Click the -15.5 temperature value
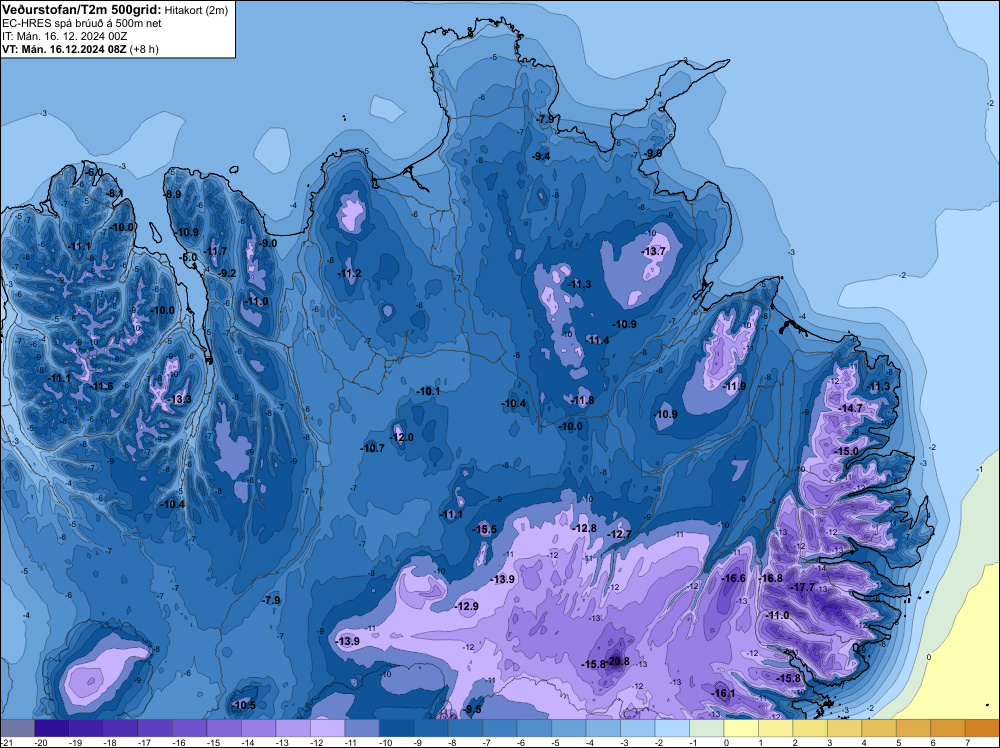1000x748 pixels. pos(485,529)
